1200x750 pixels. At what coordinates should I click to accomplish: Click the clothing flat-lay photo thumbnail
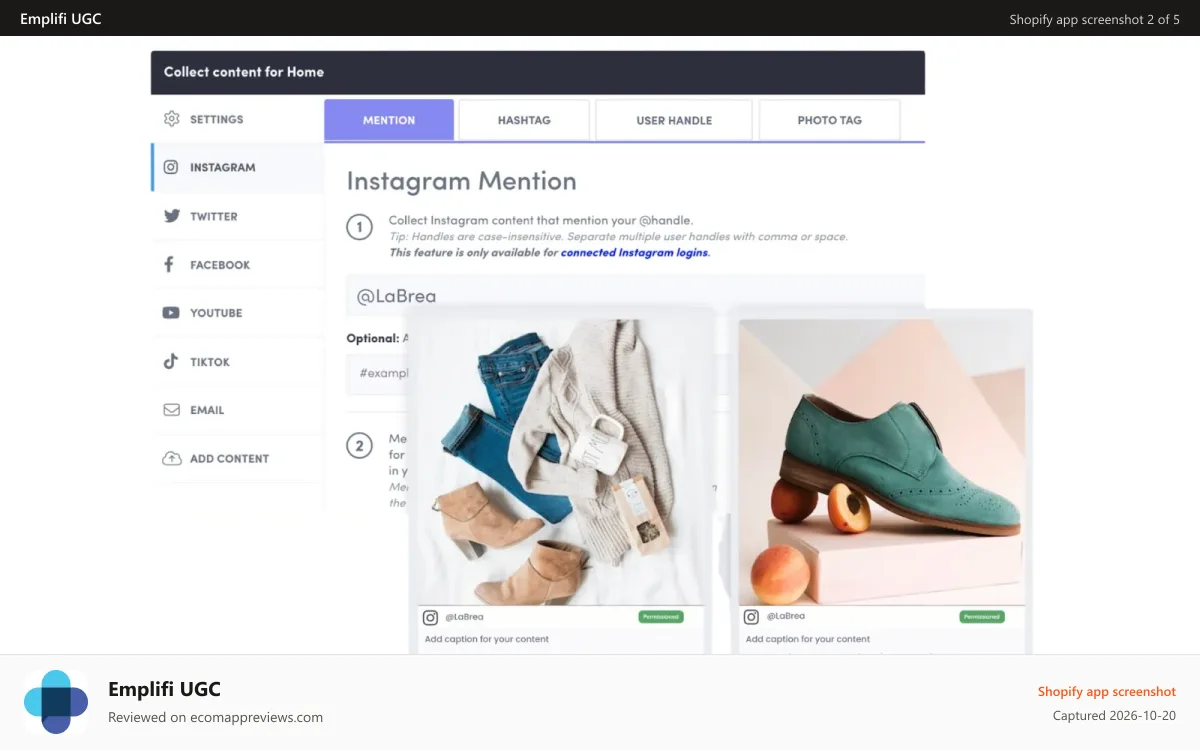[x=561, y=462]
